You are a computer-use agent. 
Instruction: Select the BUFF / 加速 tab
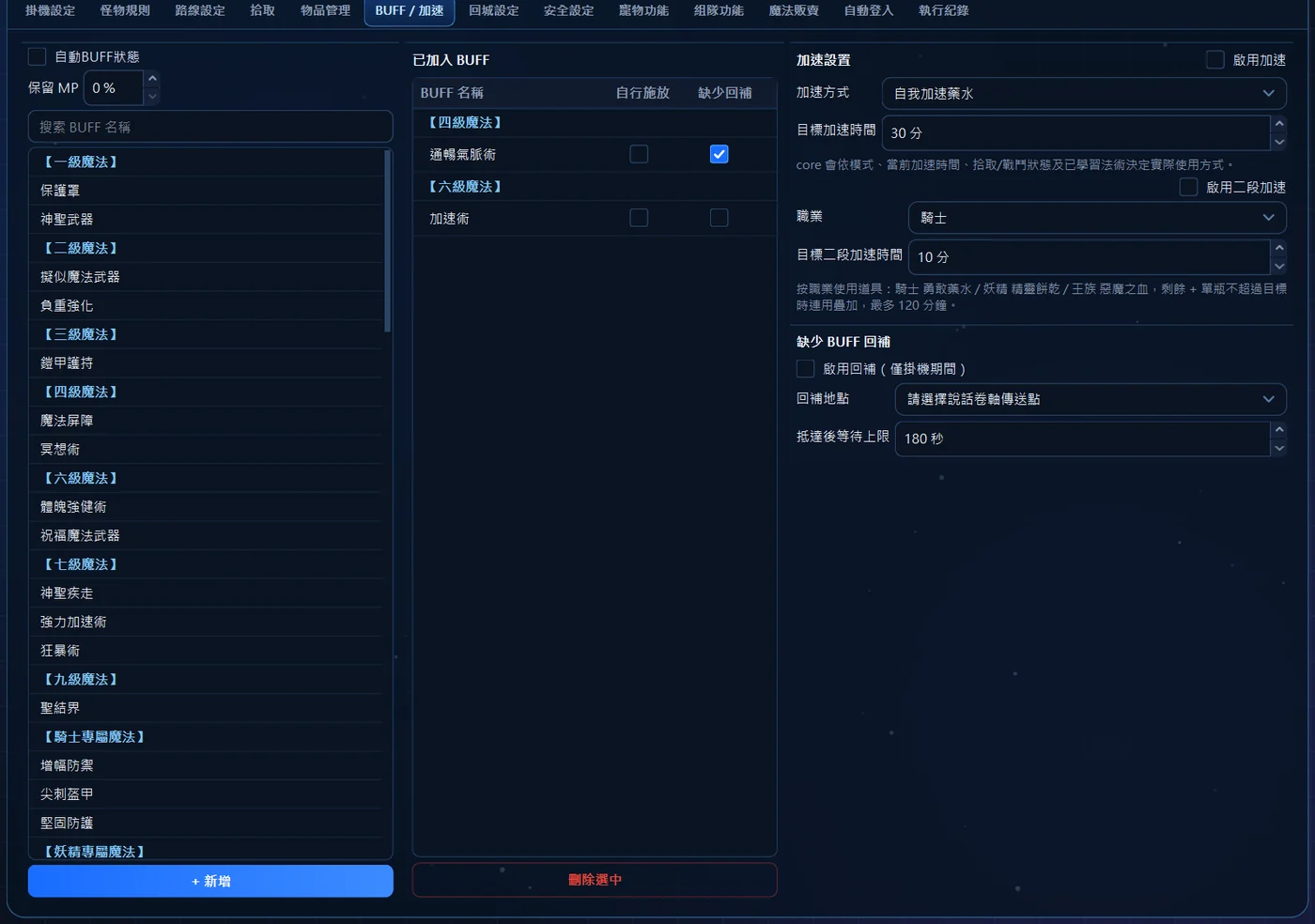tap(410, 11)
